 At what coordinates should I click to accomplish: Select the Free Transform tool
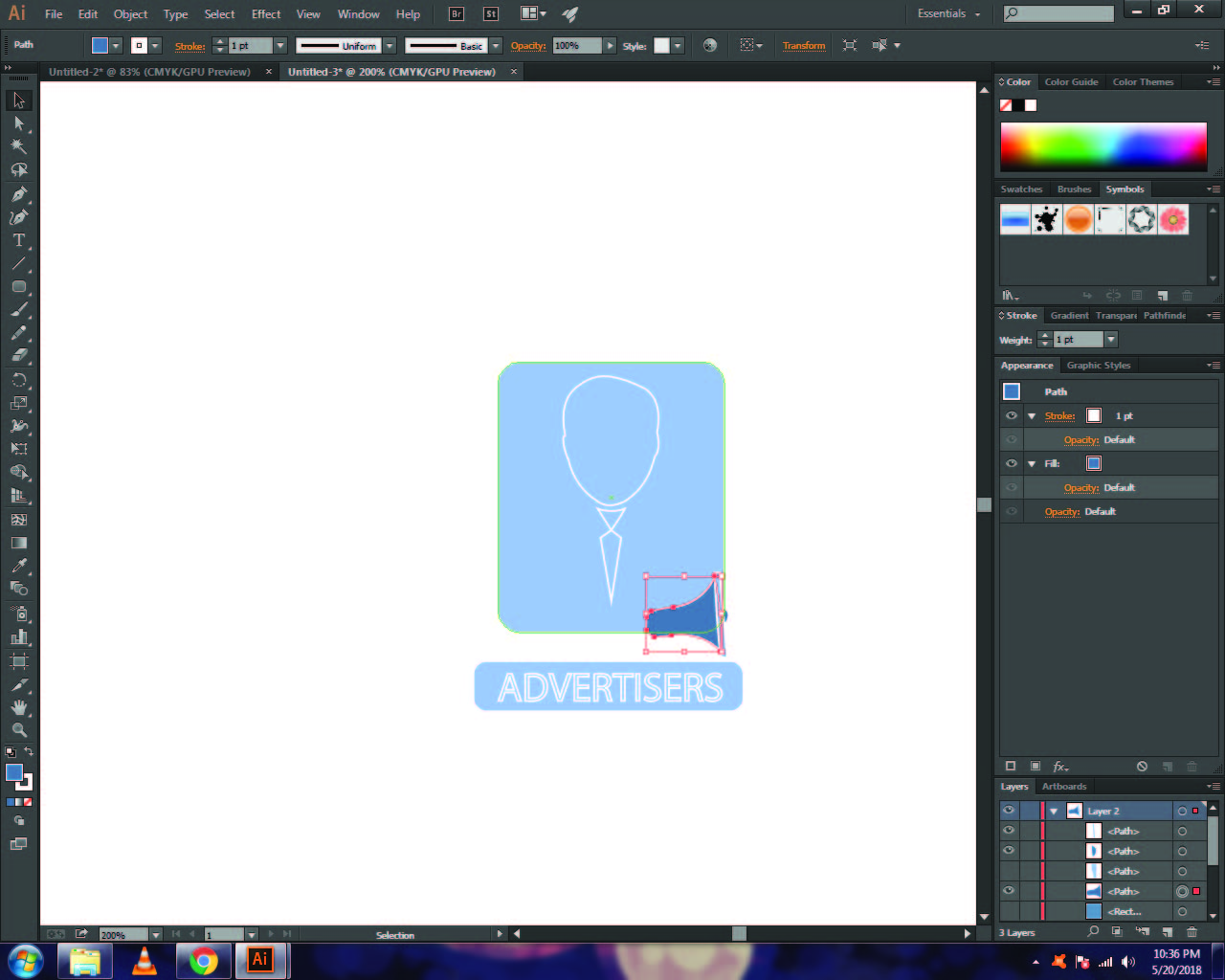tap(18, 449)
